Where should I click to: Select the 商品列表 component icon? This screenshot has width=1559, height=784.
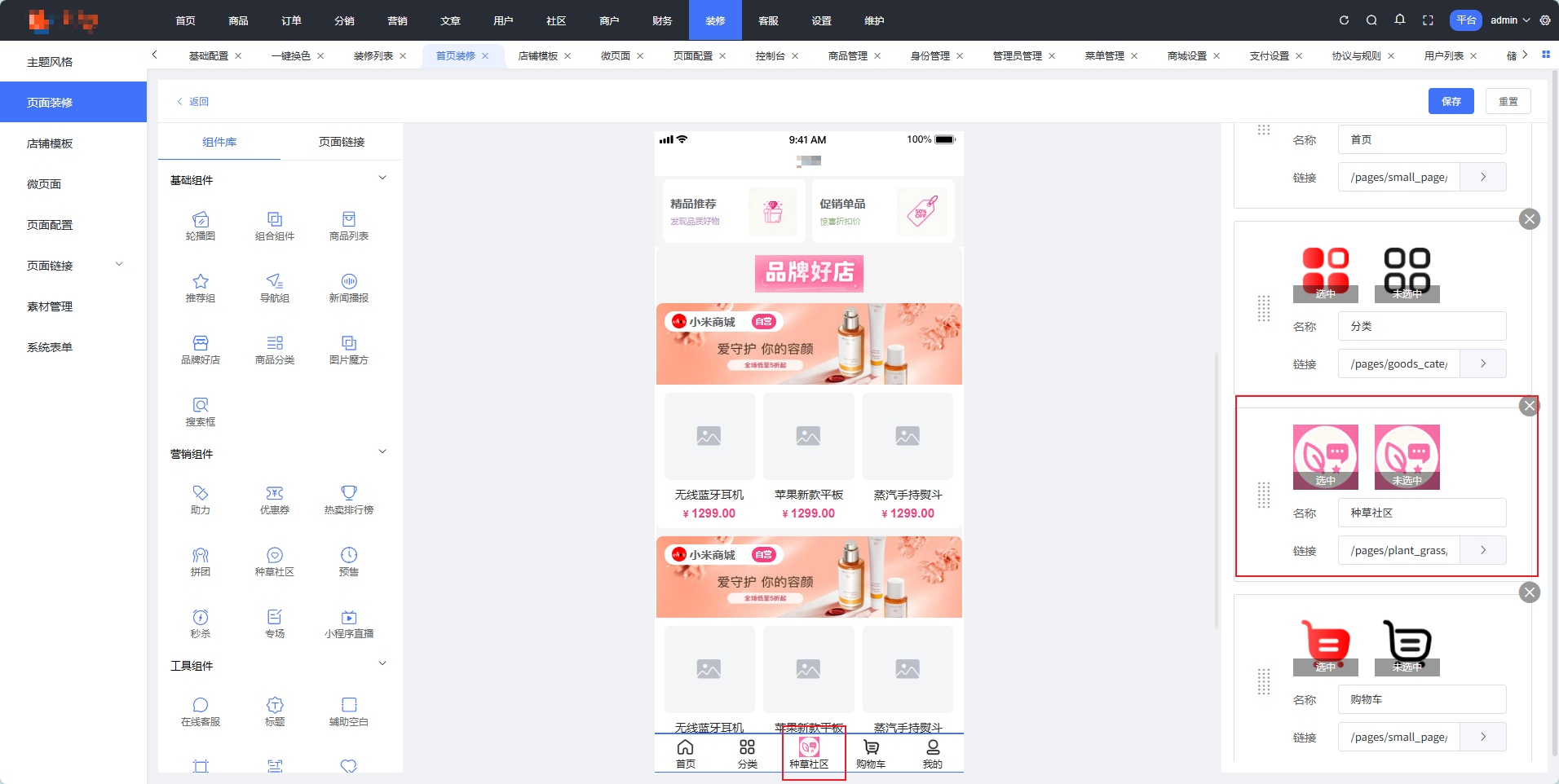point(348,225)
